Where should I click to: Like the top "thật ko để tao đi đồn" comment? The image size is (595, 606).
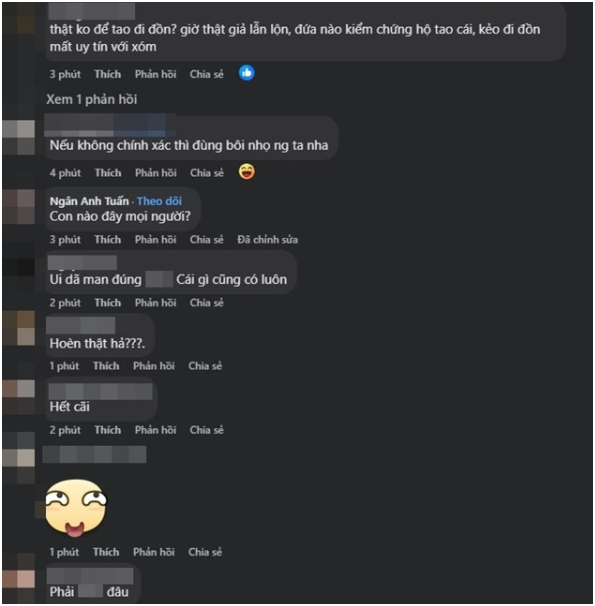point(107,74)
